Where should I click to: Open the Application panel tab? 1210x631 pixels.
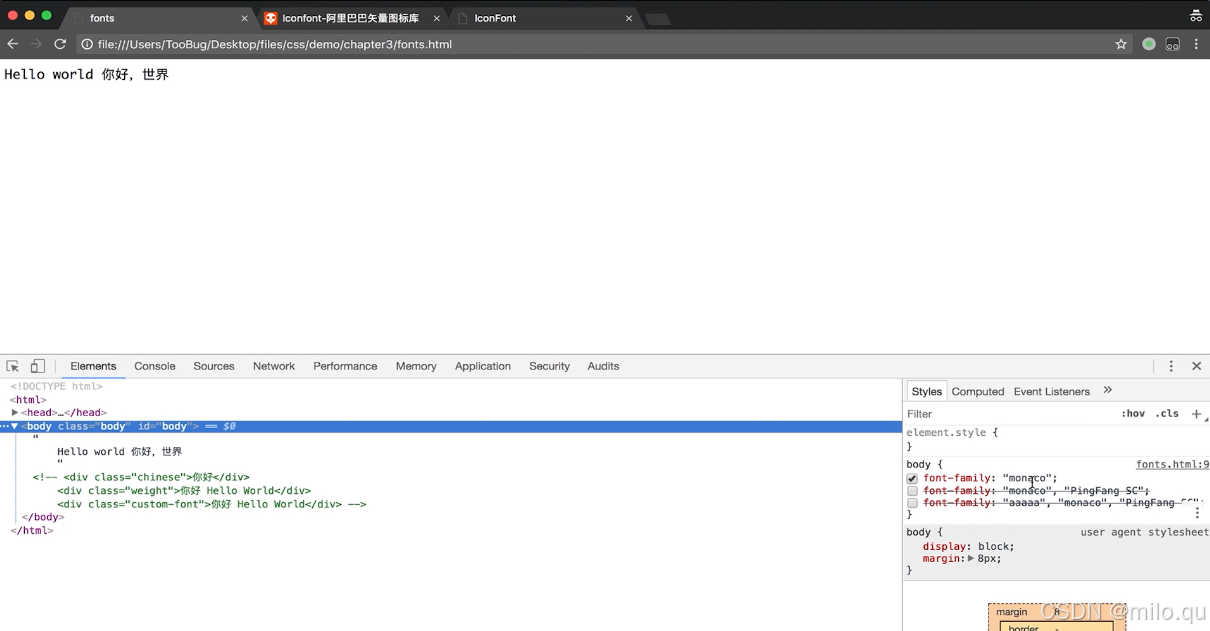pos(483,366)
